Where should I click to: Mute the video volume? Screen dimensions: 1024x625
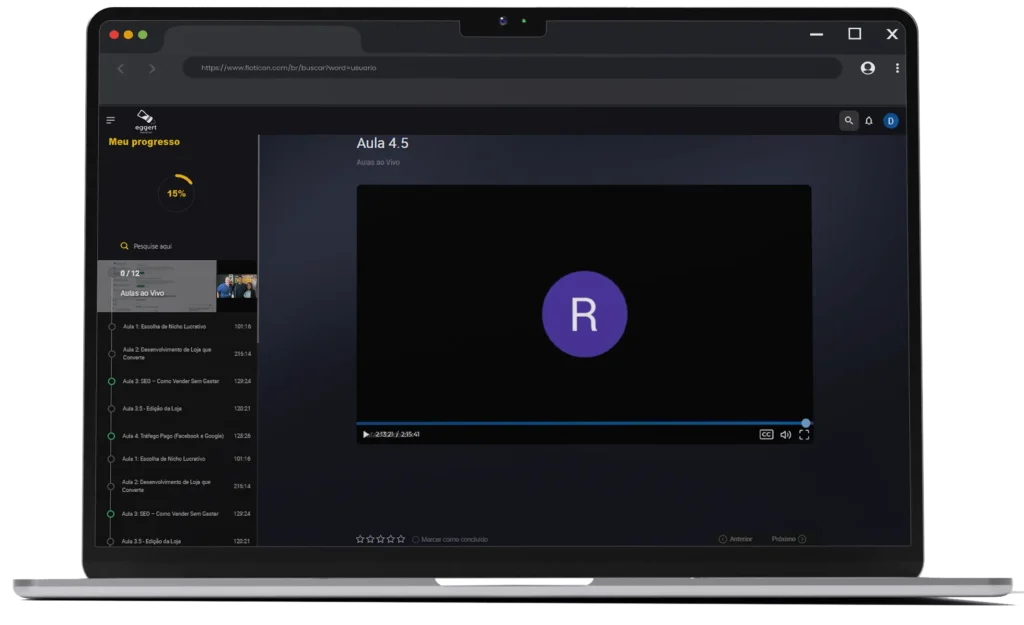coord(785,435)
